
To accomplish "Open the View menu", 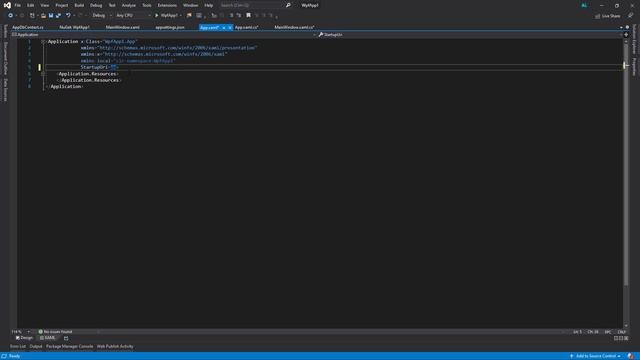I will 44,5.
